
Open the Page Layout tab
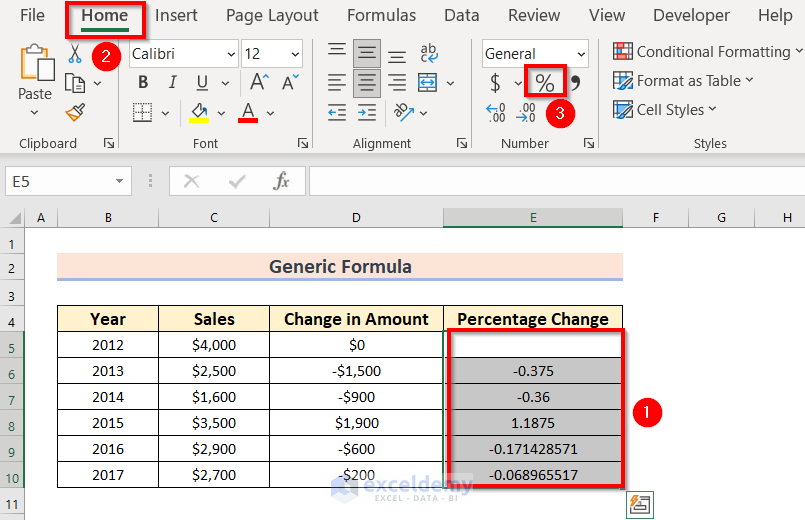click(x=272, y=15)
